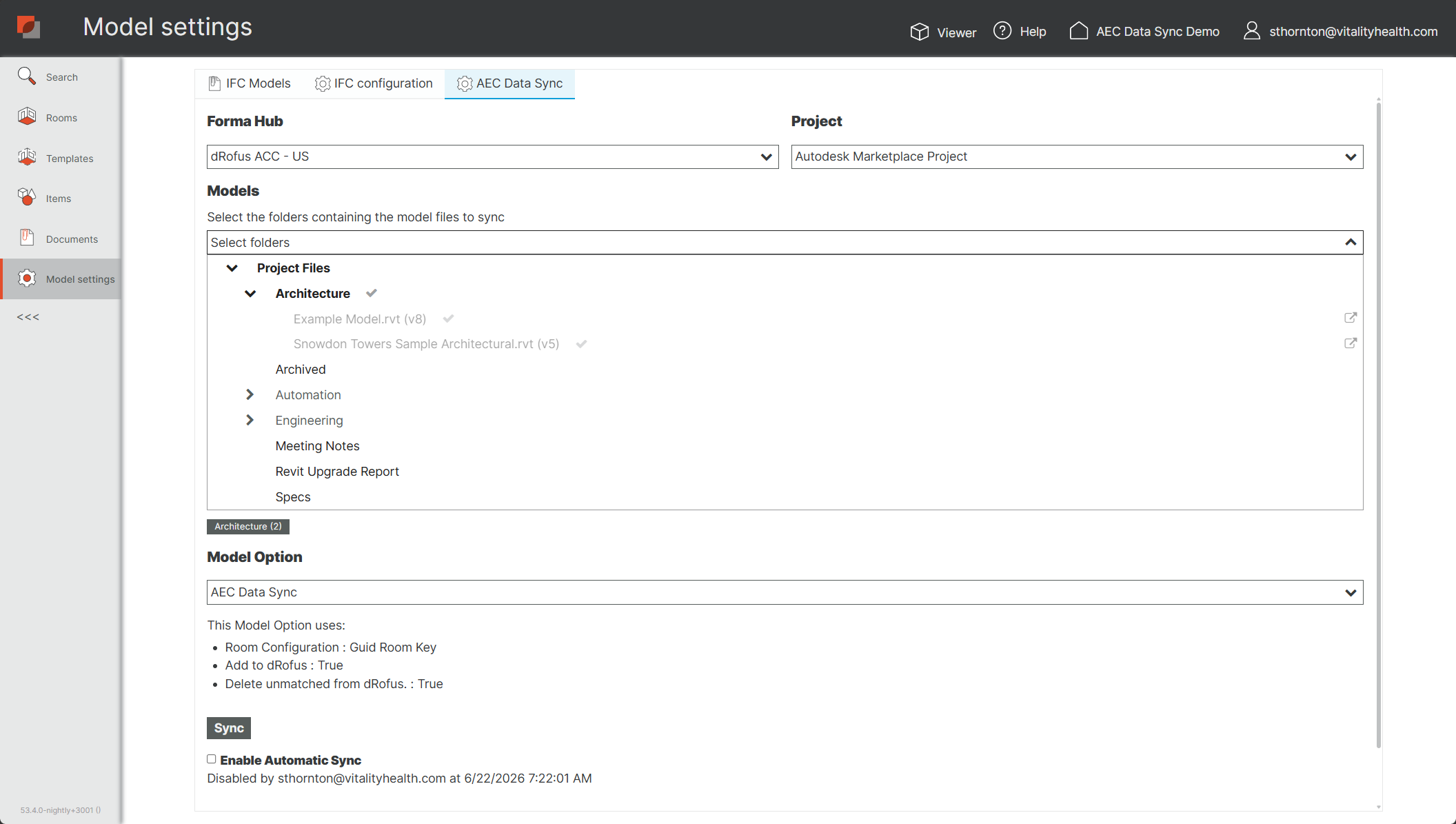Expand the Automation folder
Viewport: 1456px width, 824px height.
pyautogui.click(x=250, y=395)
